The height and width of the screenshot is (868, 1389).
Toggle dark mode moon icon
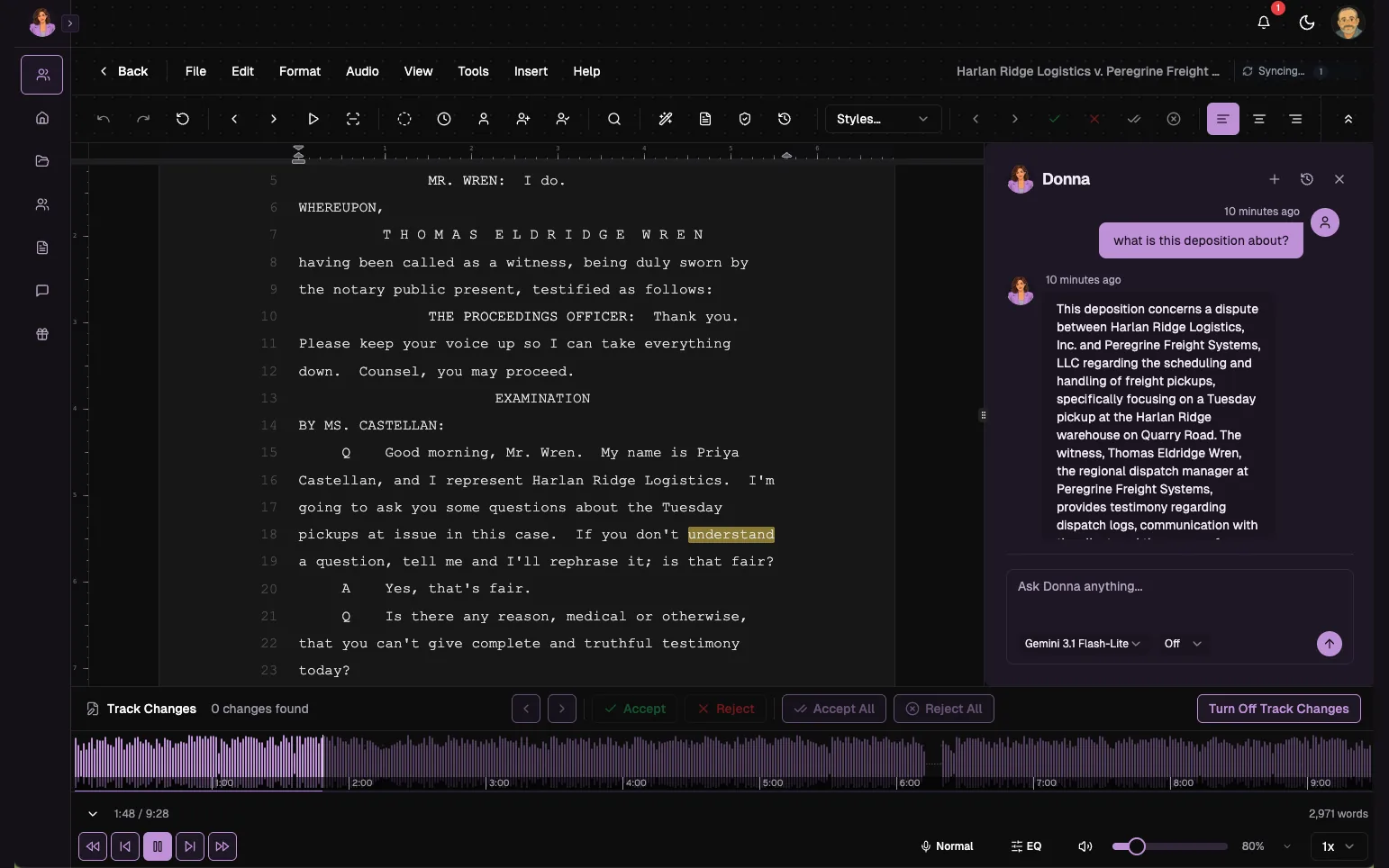point(1307,23)
